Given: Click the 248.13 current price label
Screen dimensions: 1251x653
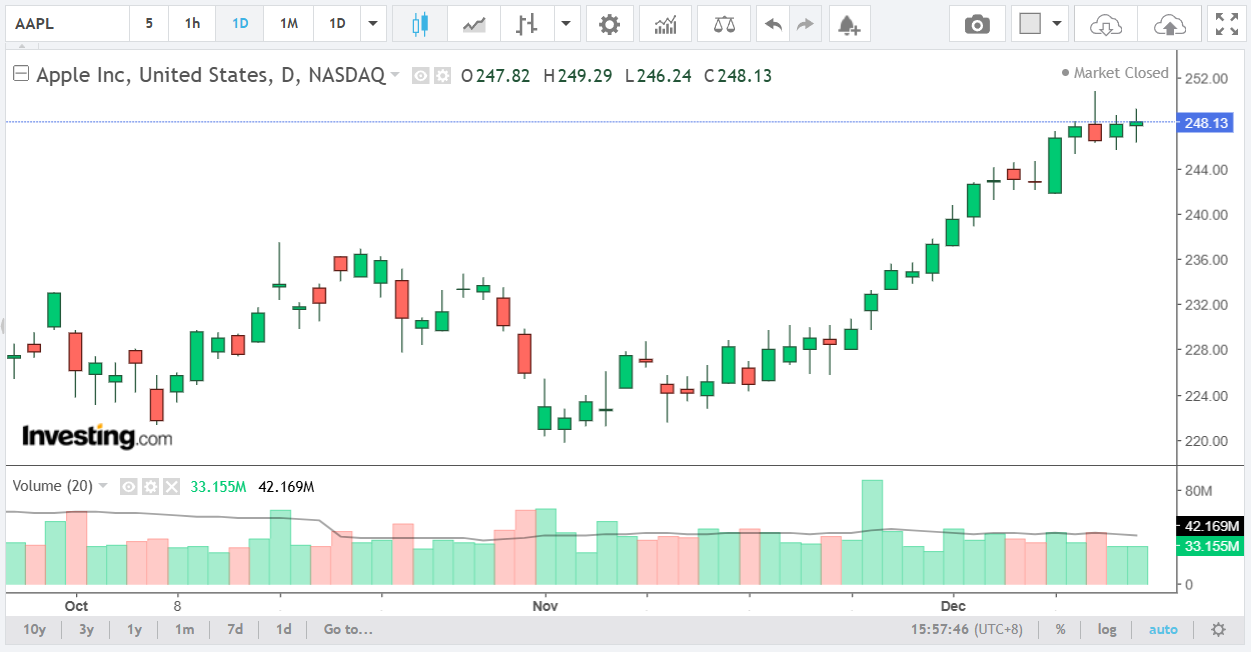Looking at the screenshot, I should click(x=1206, y=123).
